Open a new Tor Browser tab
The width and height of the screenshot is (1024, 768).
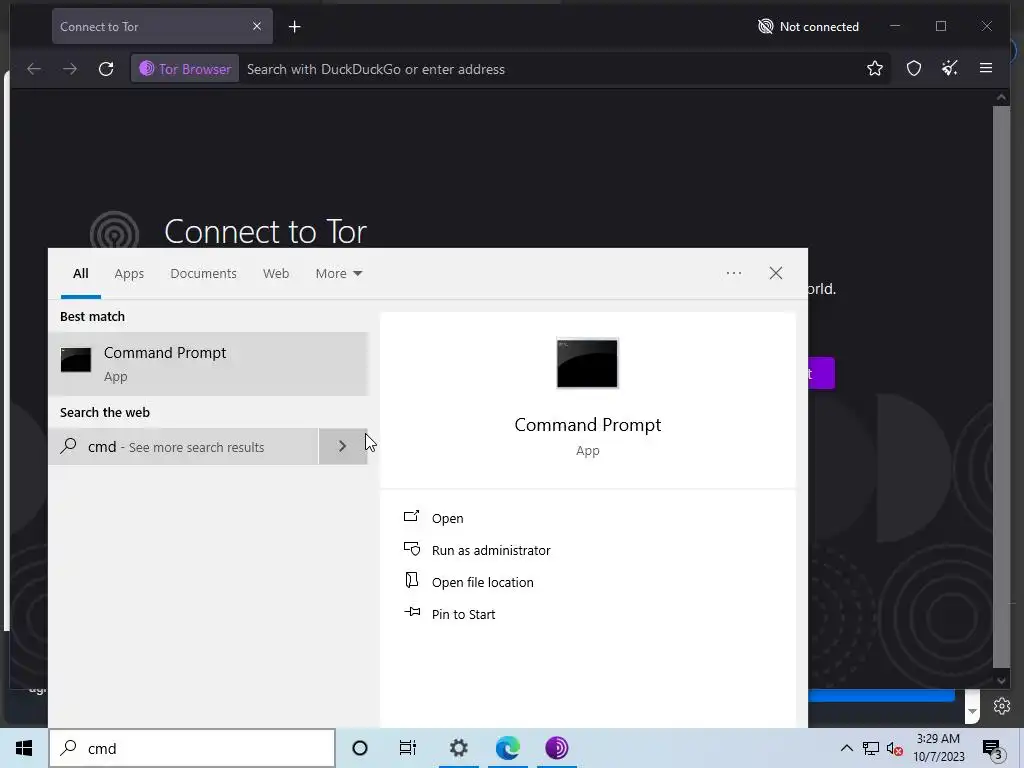[295, 27]
